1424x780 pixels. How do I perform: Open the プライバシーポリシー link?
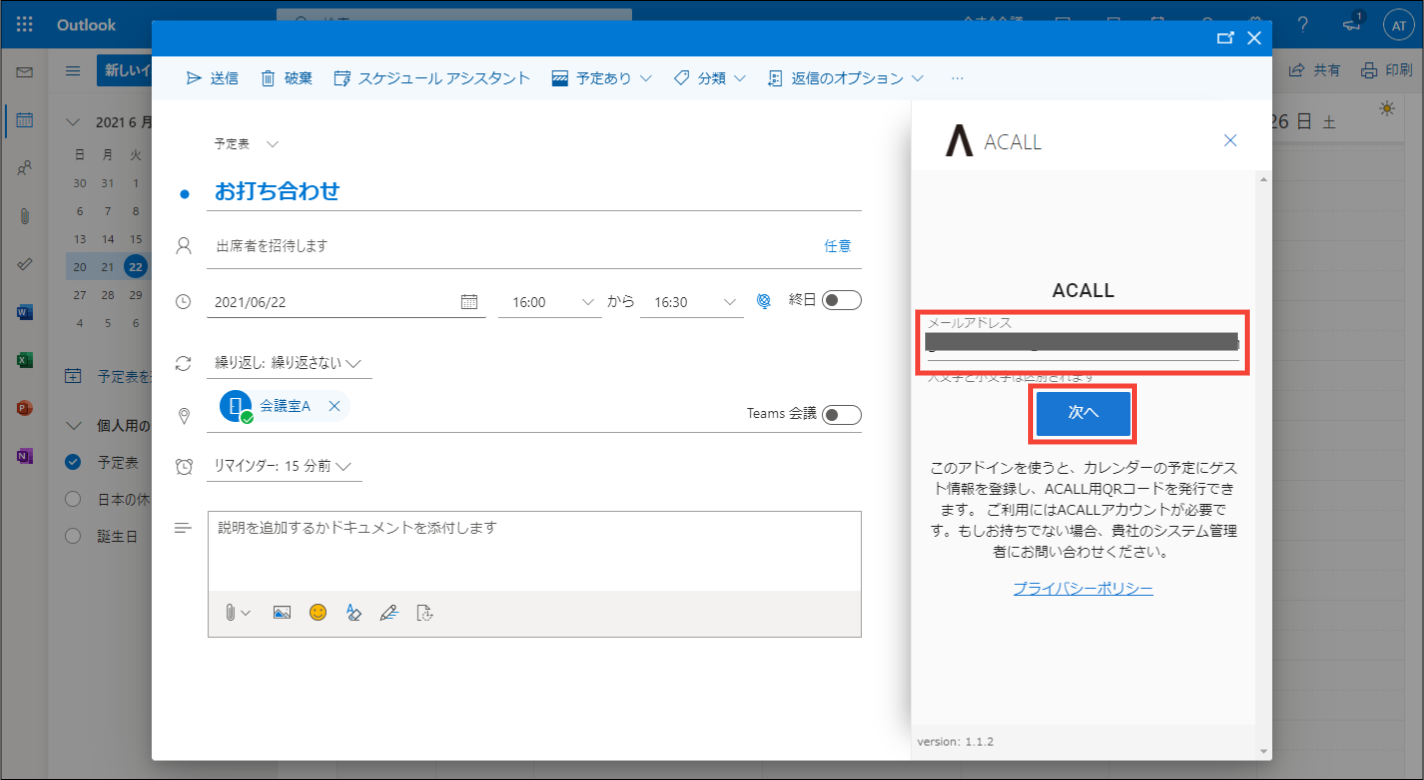pos(1083,589)
